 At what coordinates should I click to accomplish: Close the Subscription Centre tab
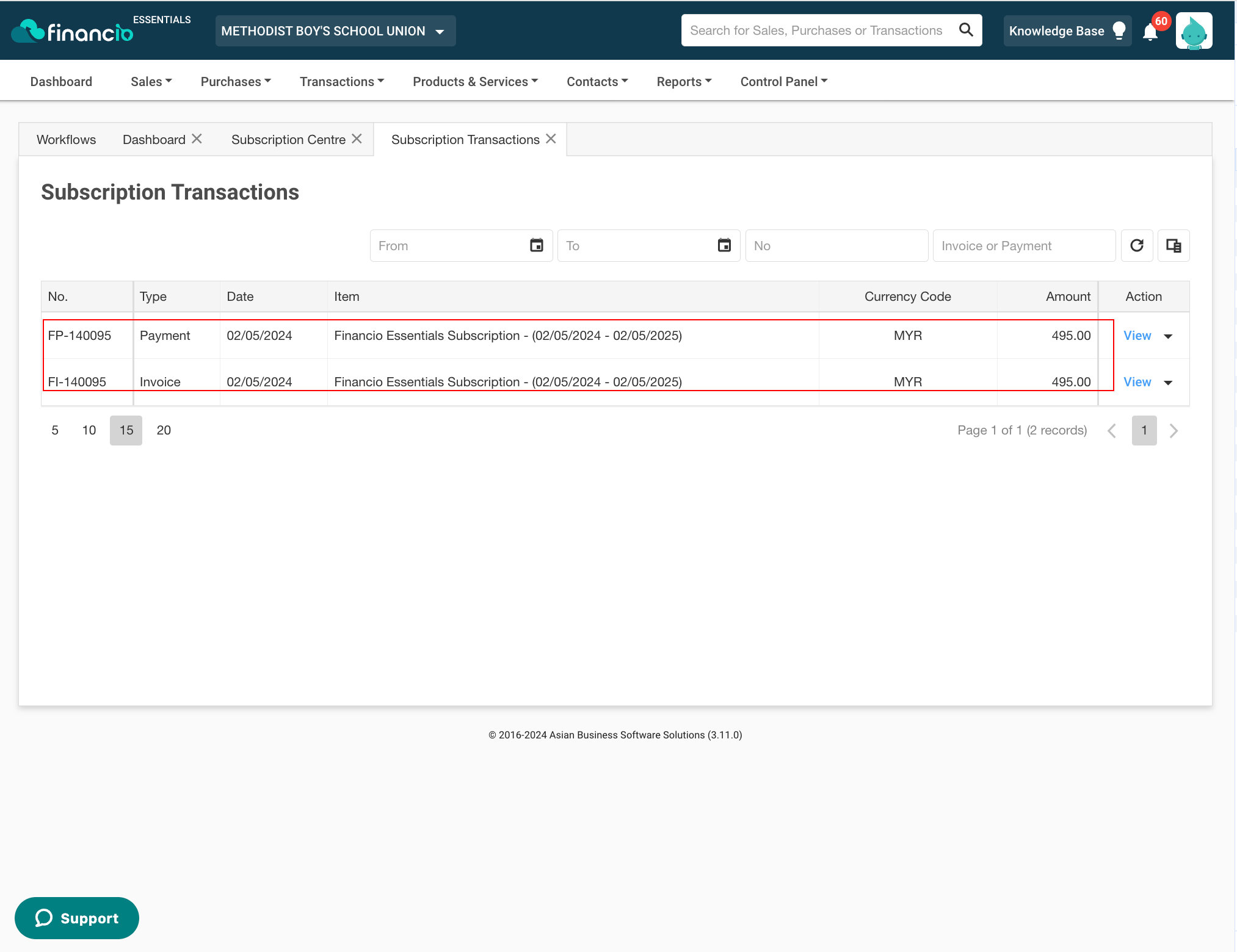[357, 139]
